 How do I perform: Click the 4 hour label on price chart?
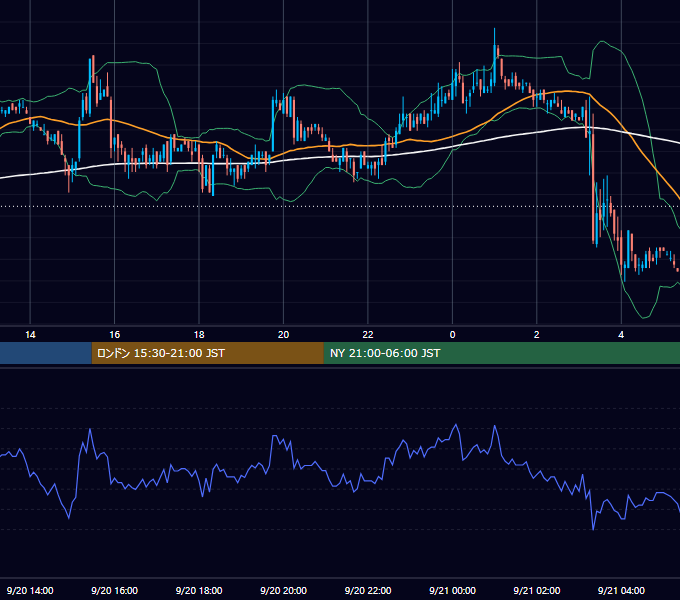tap(621, 335)
